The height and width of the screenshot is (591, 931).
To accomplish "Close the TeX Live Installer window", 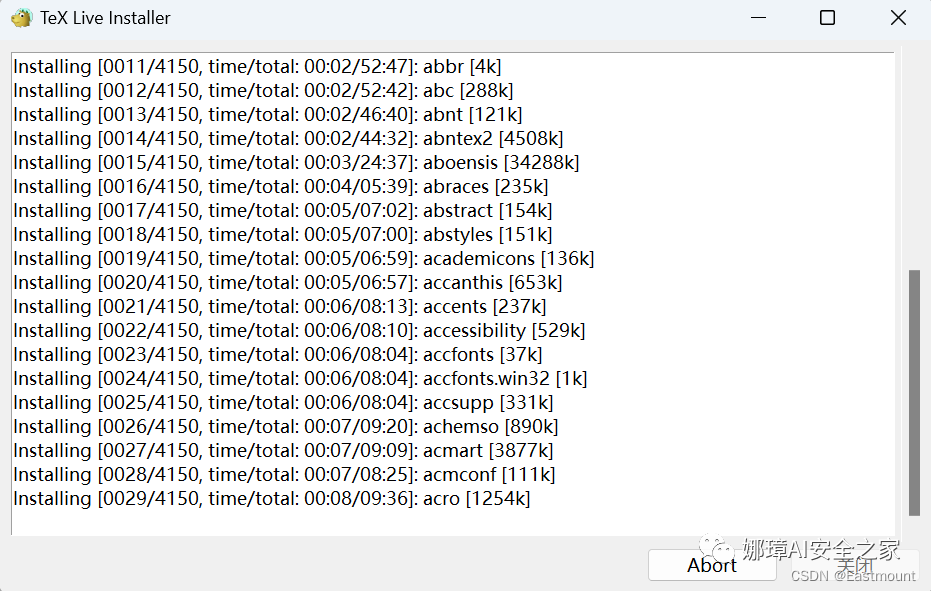I will (x=898, y=18).
